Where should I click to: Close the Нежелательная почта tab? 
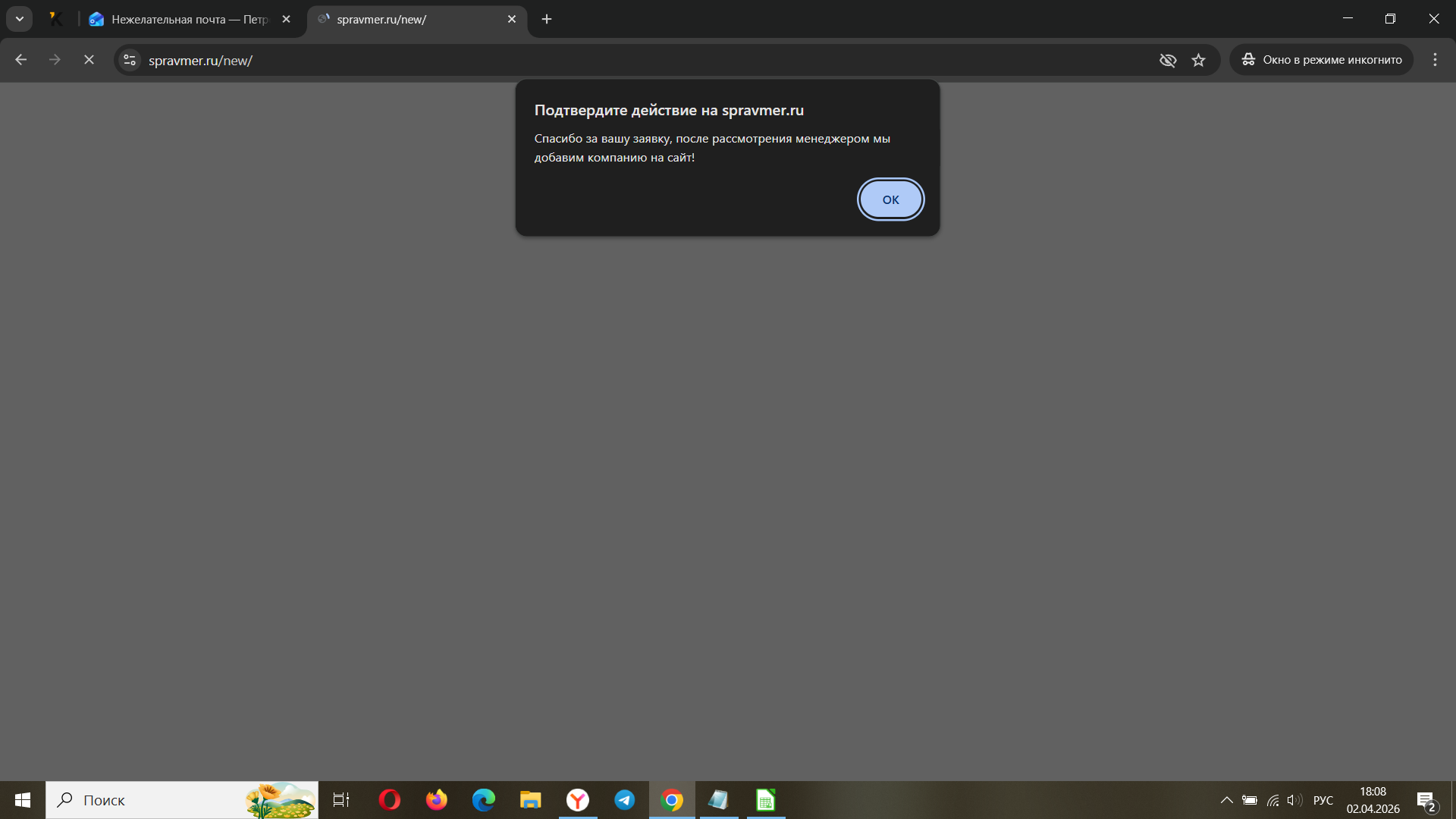(x=286, y=19)
